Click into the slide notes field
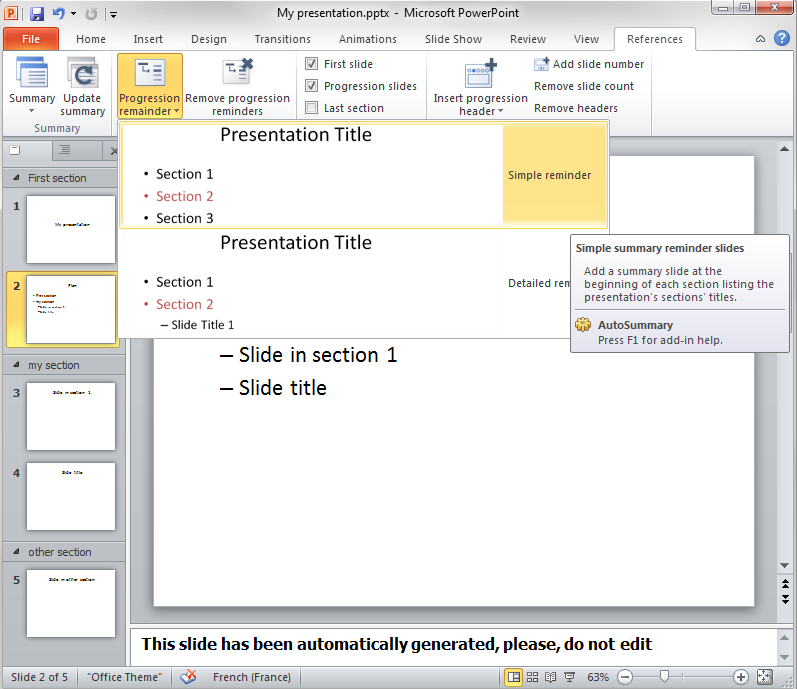This screenshot has height=689, width=797. pos(453,647)
